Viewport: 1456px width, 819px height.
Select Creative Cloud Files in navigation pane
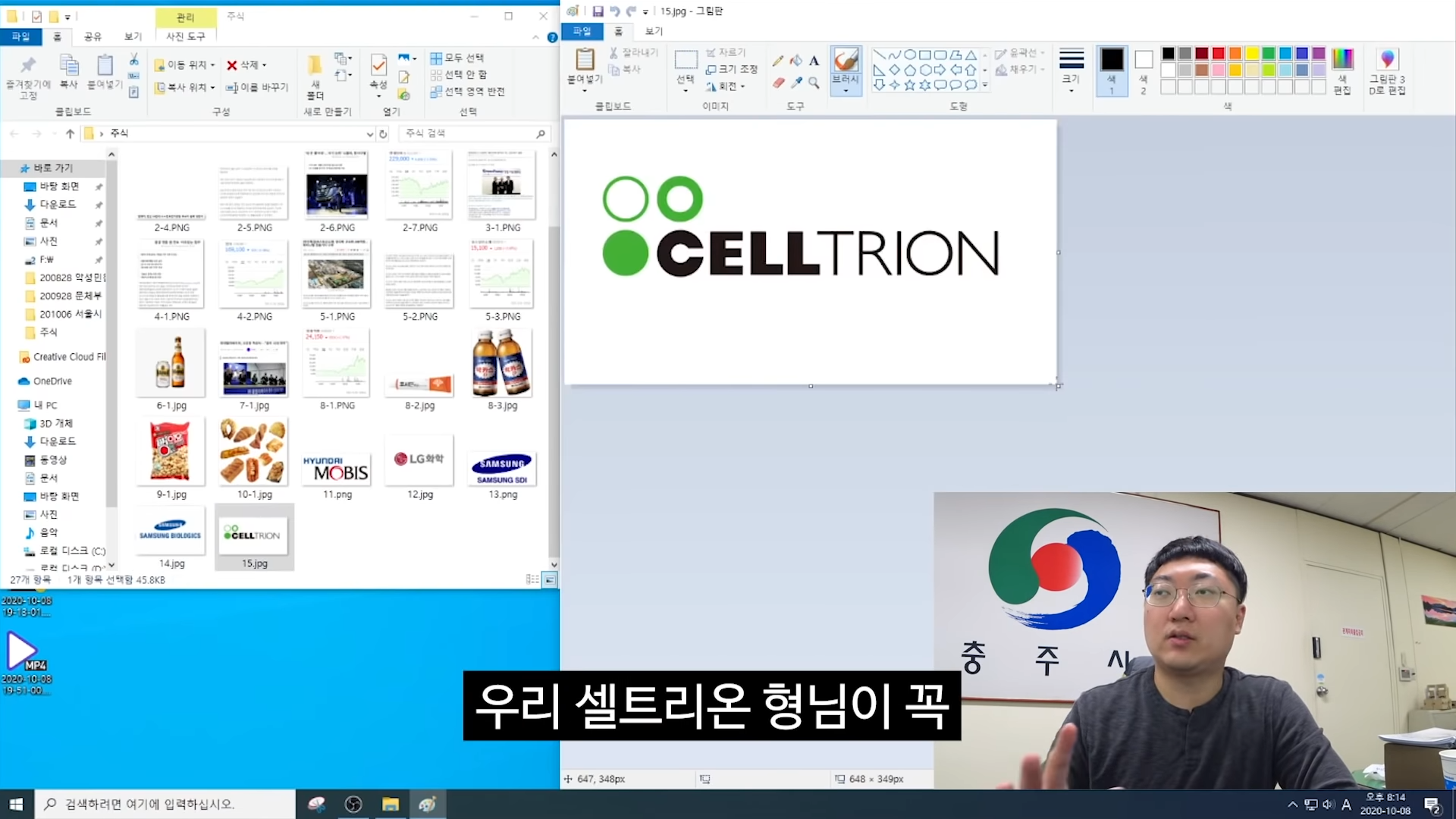pos(62,357)
